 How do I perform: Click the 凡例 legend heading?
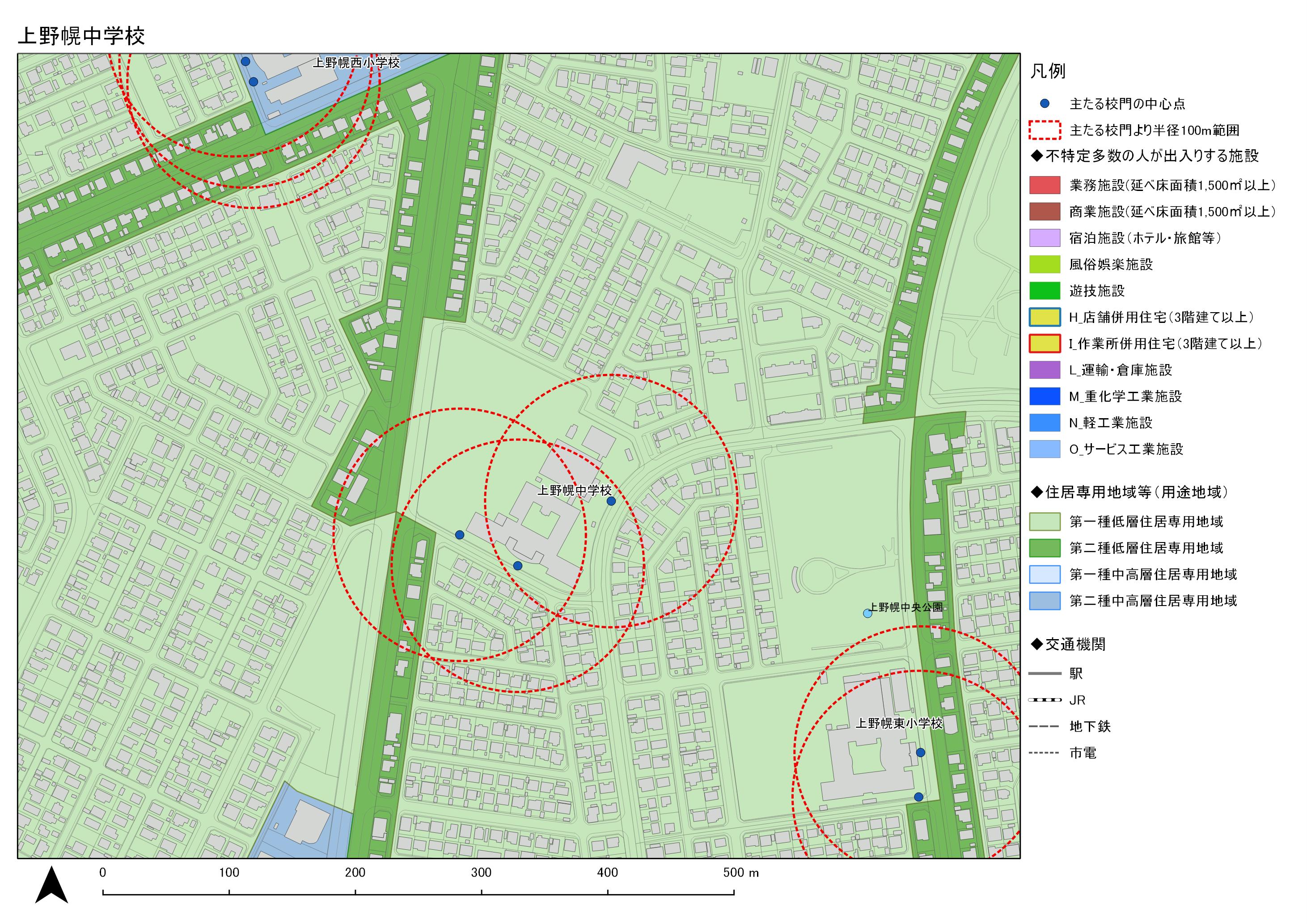pyautogui.click(x=1047, y=71)
